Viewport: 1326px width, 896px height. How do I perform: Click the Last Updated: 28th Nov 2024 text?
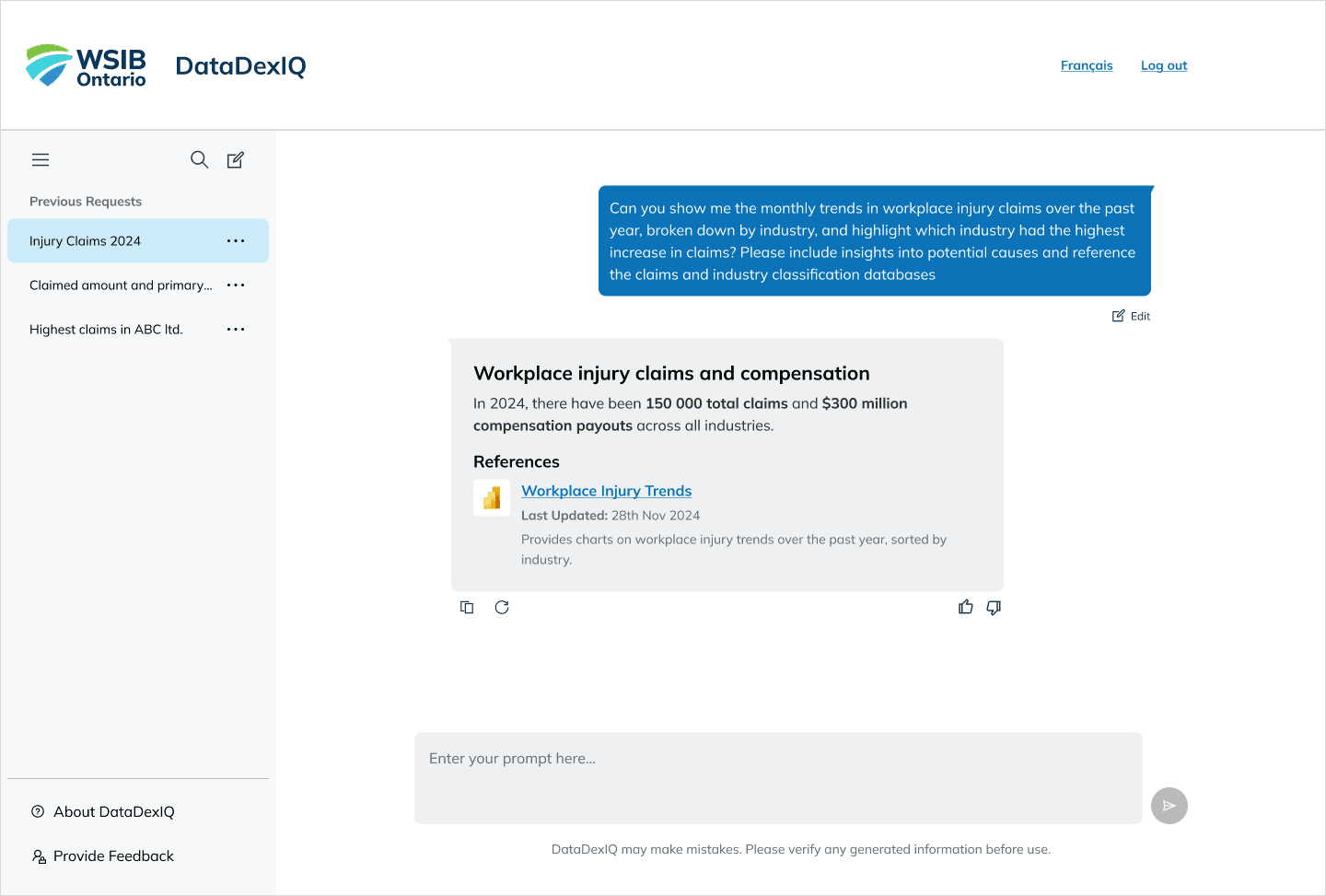click(611, 516)
